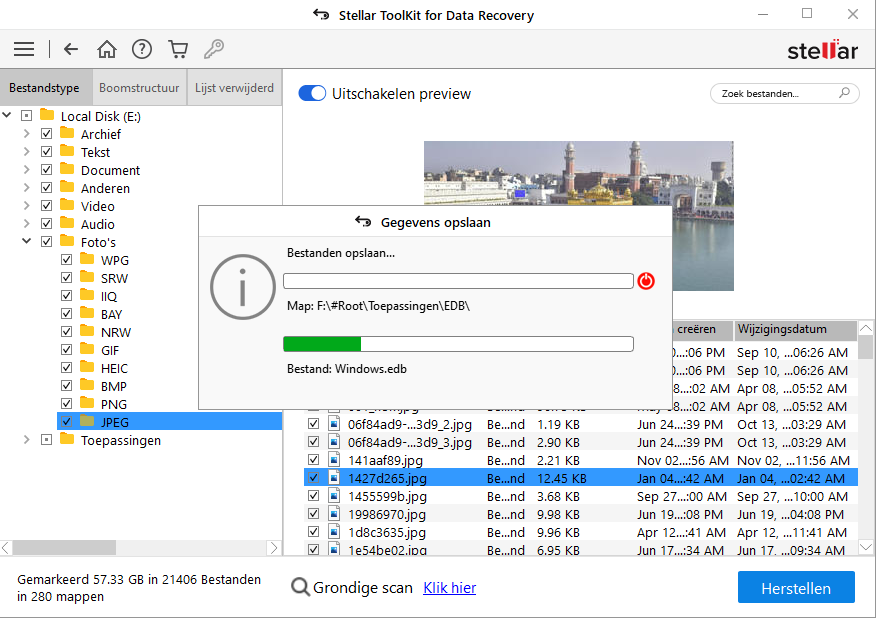The height and width of the screenshot is (618, 876).
Task: Click the JPEG folder icon
Action: [87, 421]
